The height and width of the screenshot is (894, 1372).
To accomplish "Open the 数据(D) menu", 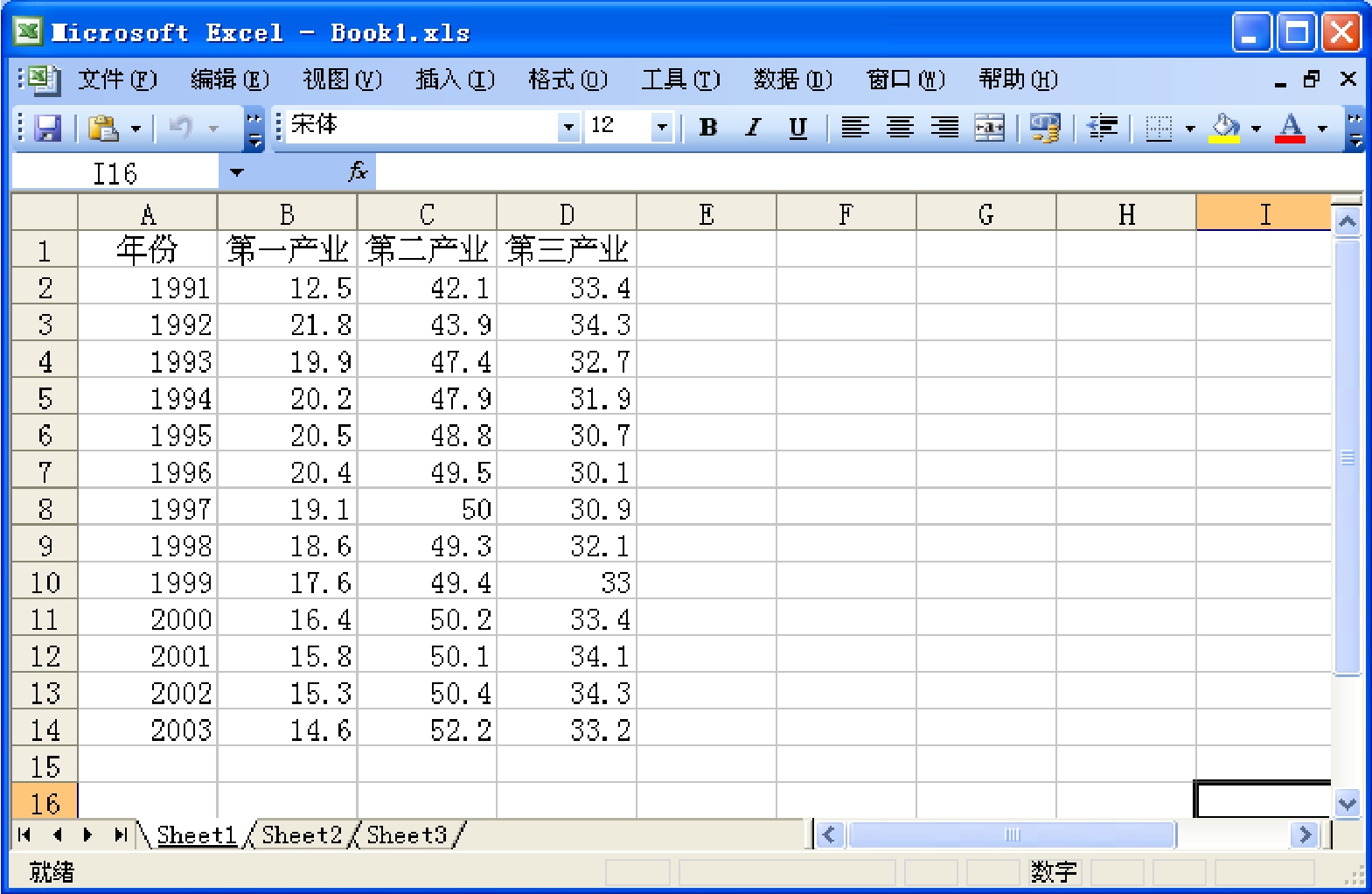I will click(793, 80).
